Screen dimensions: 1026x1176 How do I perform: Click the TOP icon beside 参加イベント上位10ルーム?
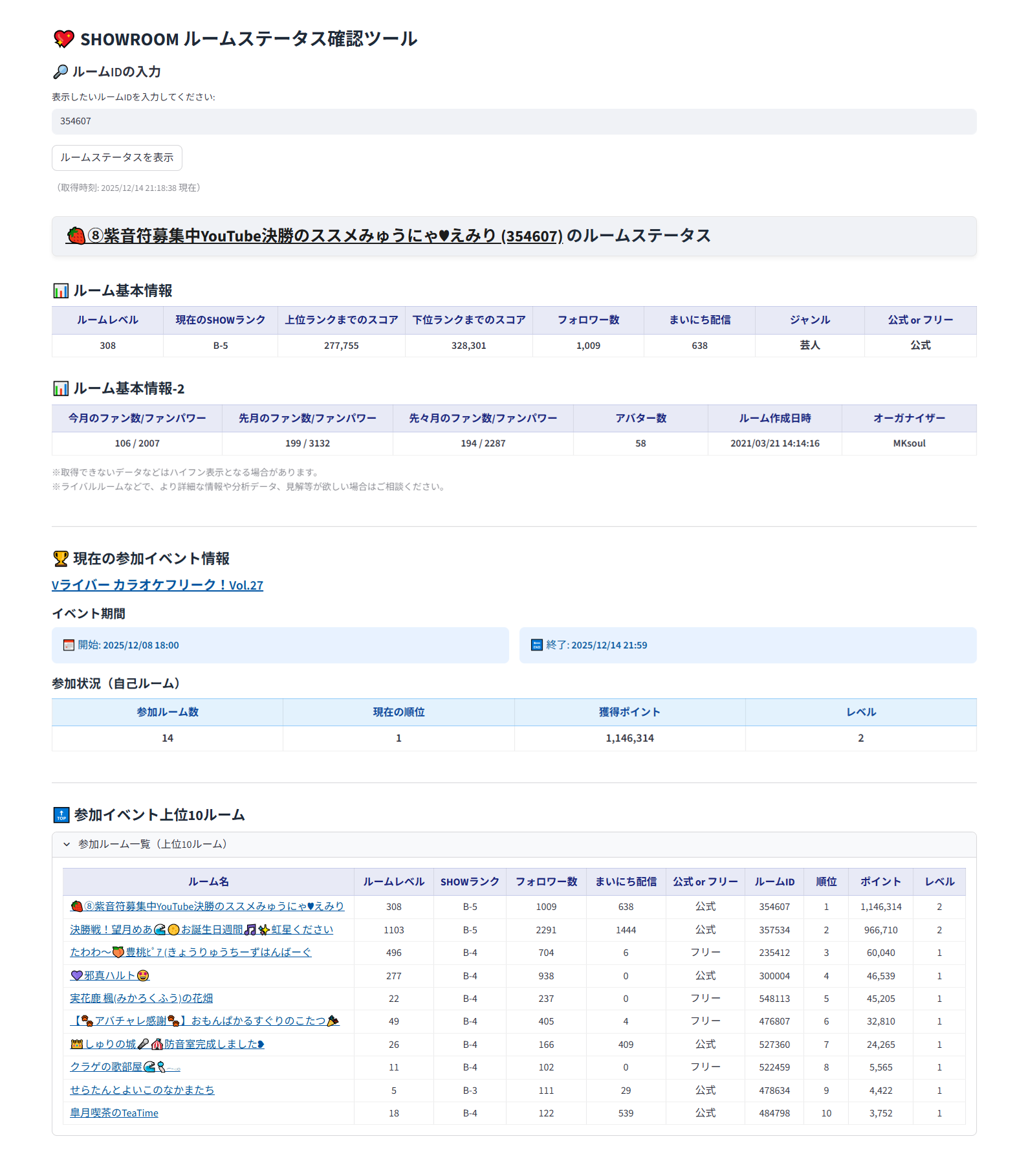pyautogui.click(x=61, y=815)
